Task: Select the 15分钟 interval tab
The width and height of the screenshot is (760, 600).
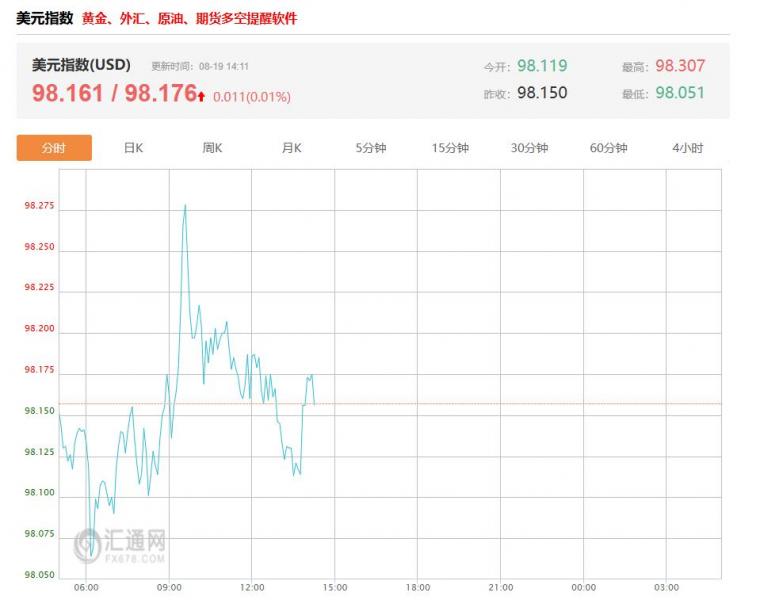Action: (x=450, y=148)
